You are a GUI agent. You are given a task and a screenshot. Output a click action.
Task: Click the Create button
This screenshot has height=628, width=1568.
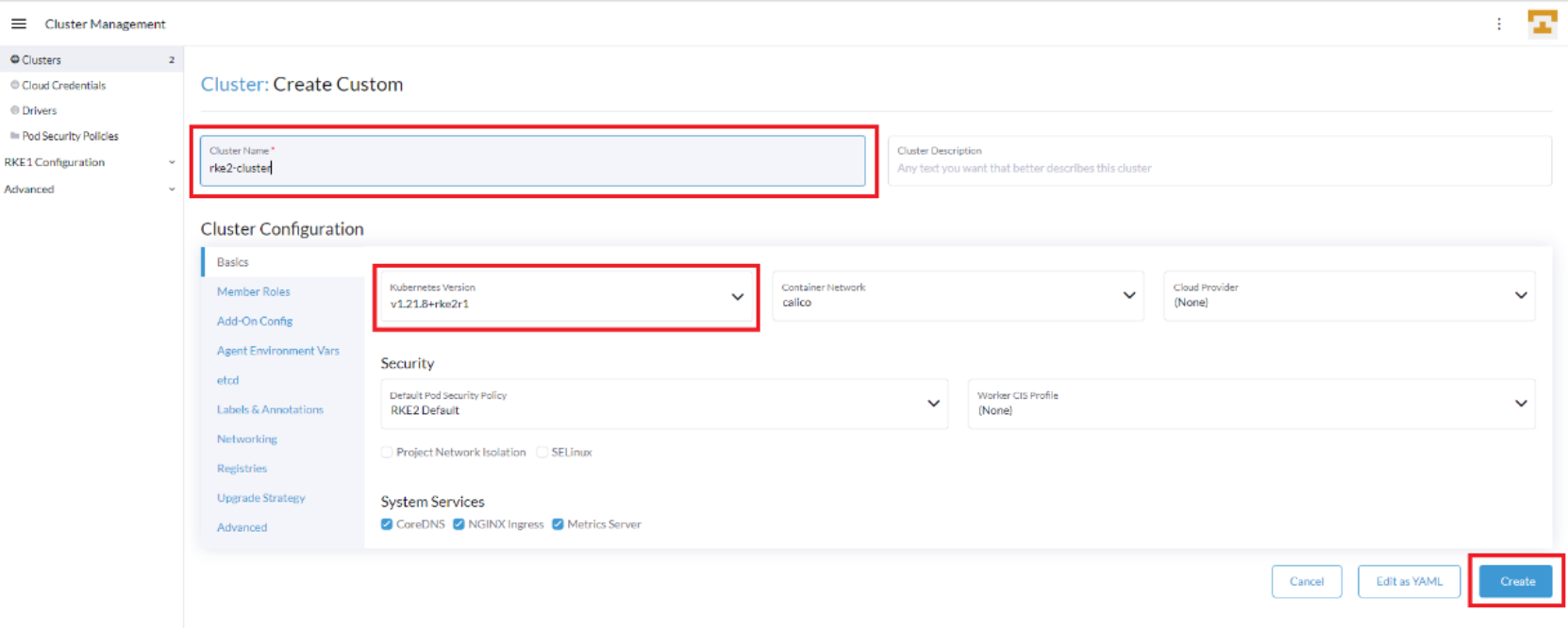pos(1518,582)
